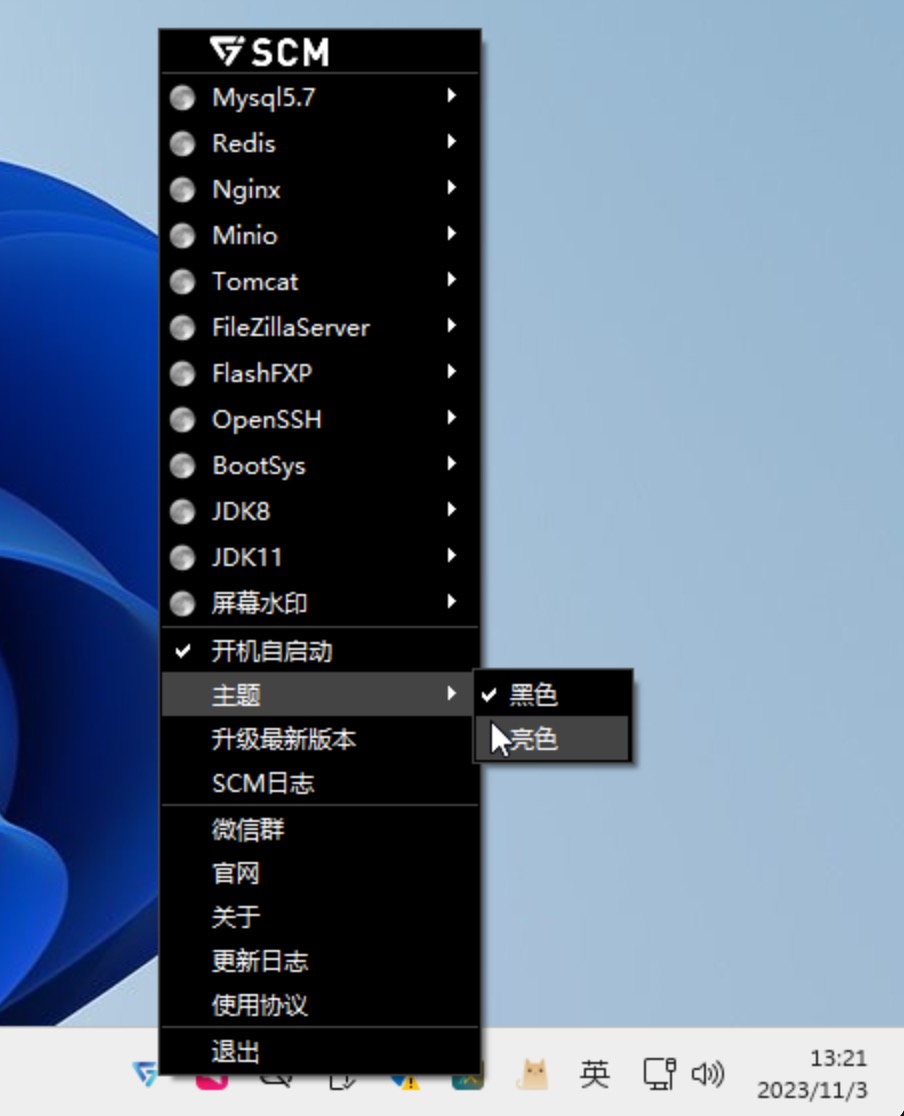Expand the Nginx submenu arrow
The height and width of the screenshot is (1116, 904).
tap(451, 187)
